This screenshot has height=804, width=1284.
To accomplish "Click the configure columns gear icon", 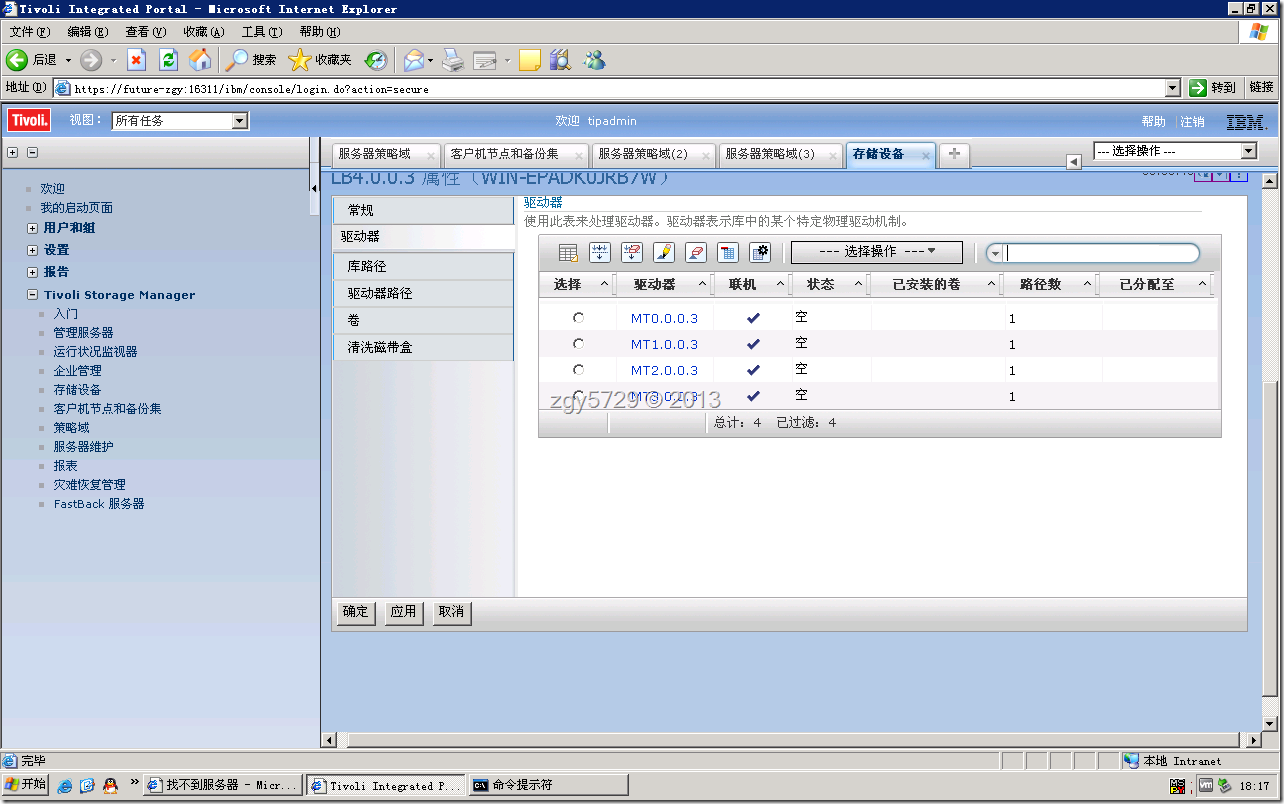I will pos(760,252).
